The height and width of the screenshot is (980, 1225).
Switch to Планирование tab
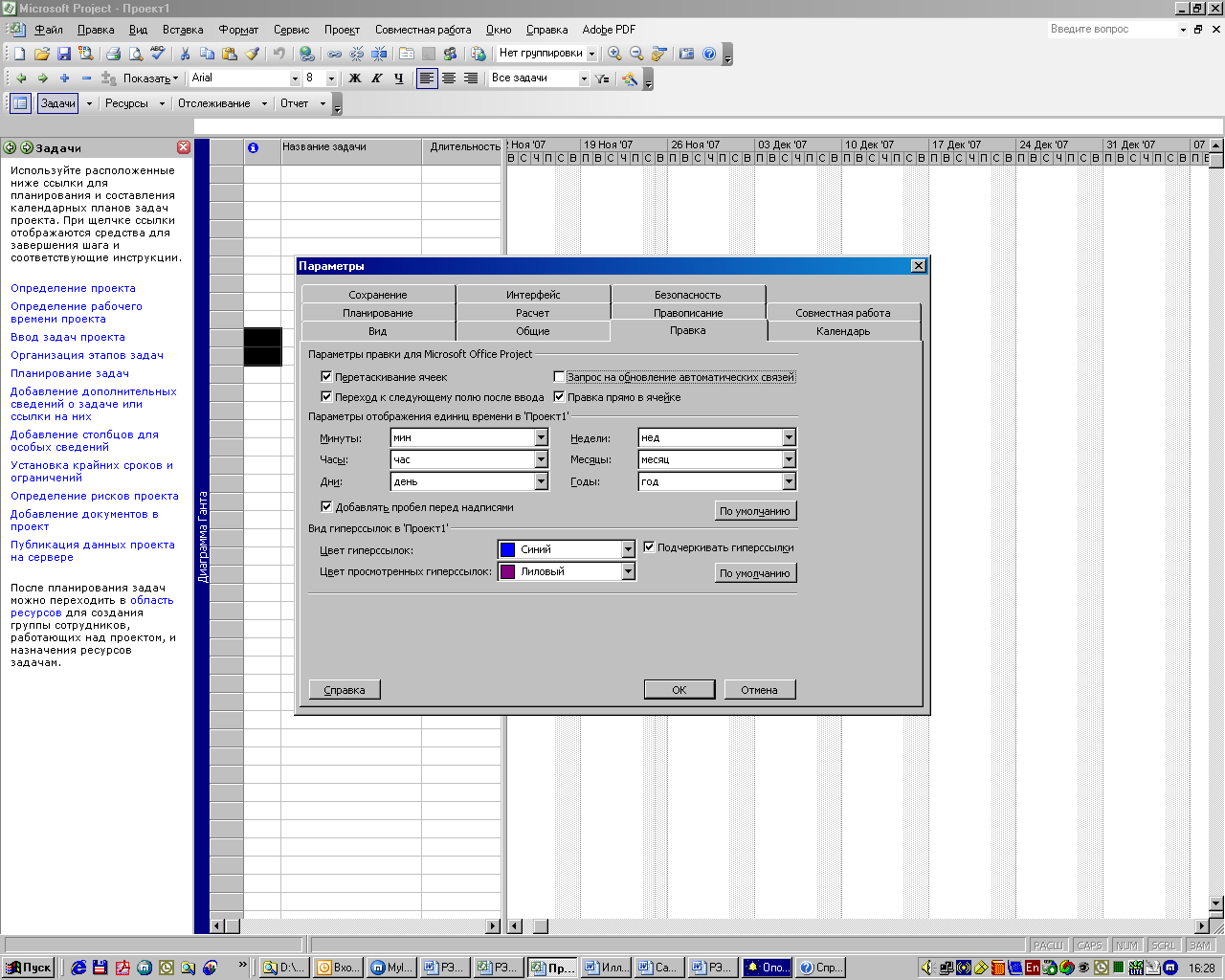pyautogui.click(x=378, y=313)
